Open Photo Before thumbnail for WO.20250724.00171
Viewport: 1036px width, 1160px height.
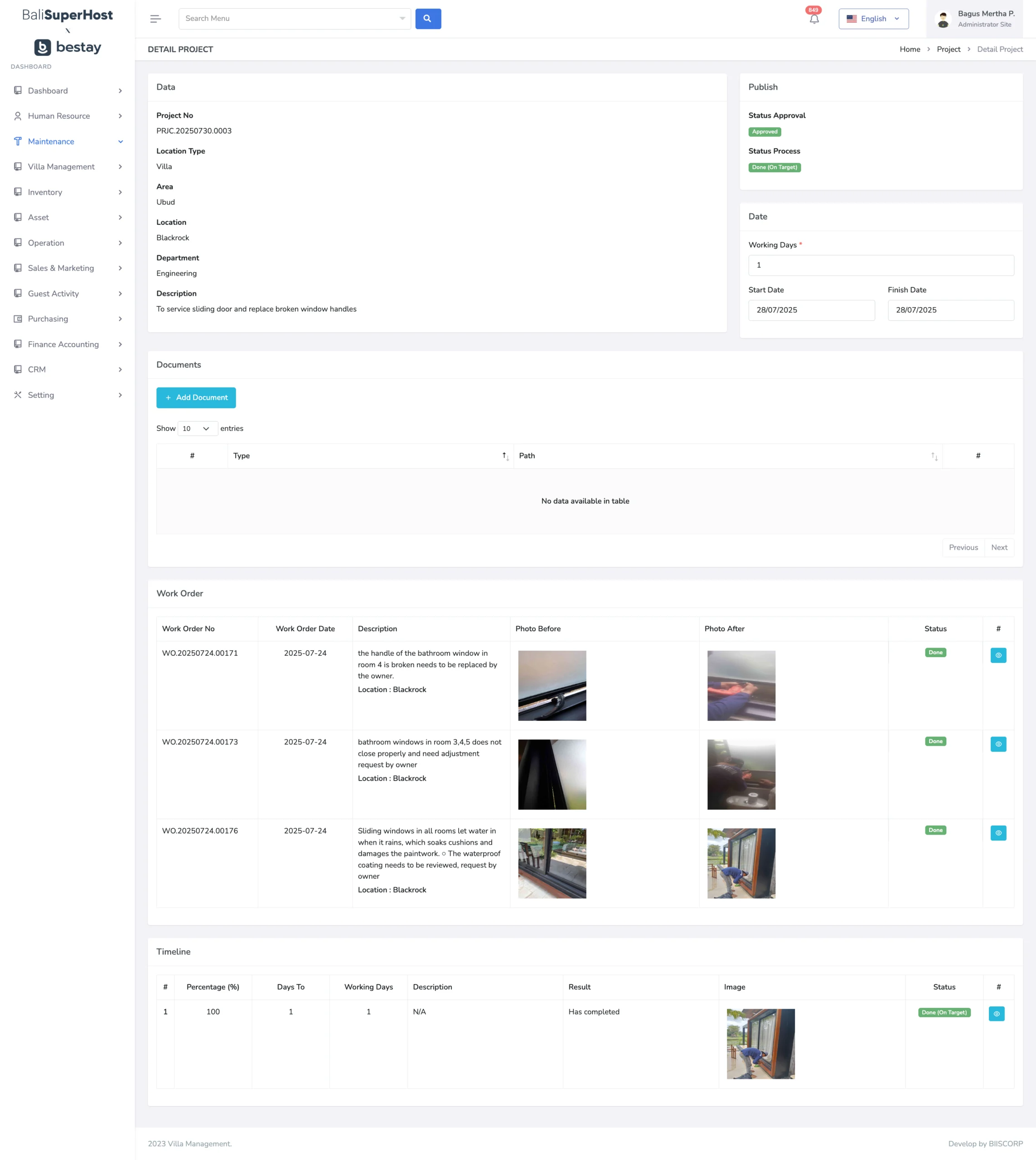pyautogui.click(x=552, y=685)
